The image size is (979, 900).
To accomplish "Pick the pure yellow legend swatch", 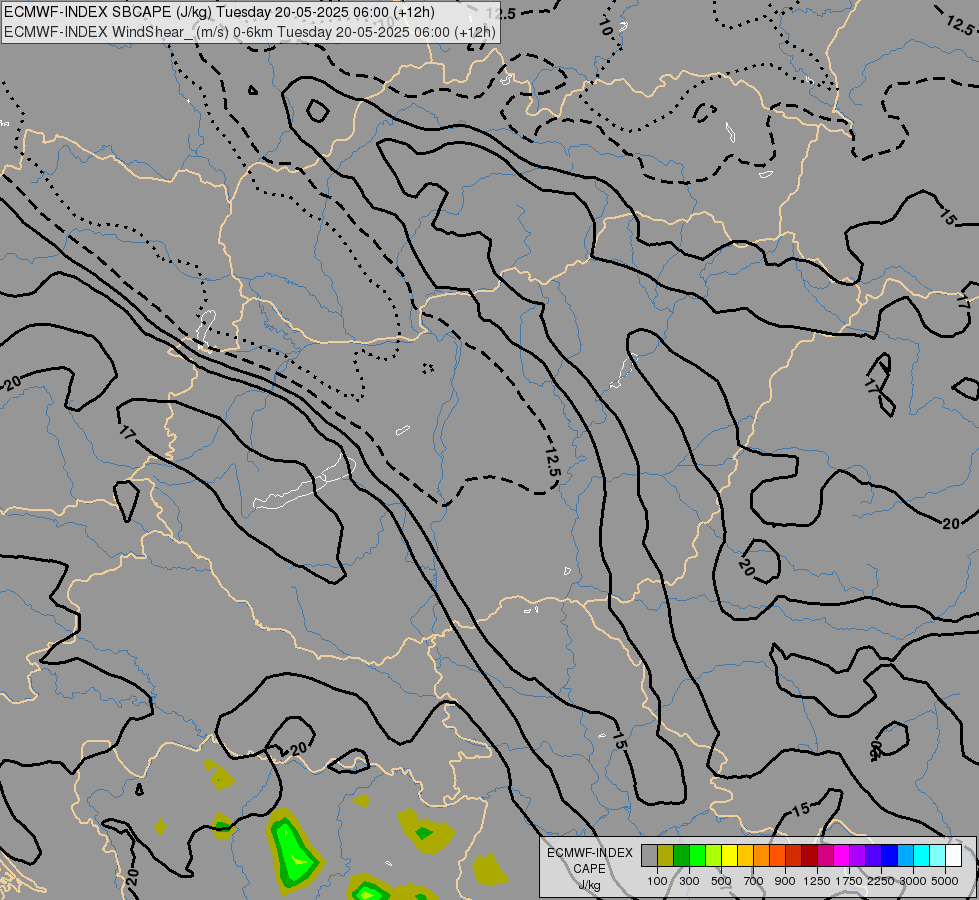I will coord(729,856).
